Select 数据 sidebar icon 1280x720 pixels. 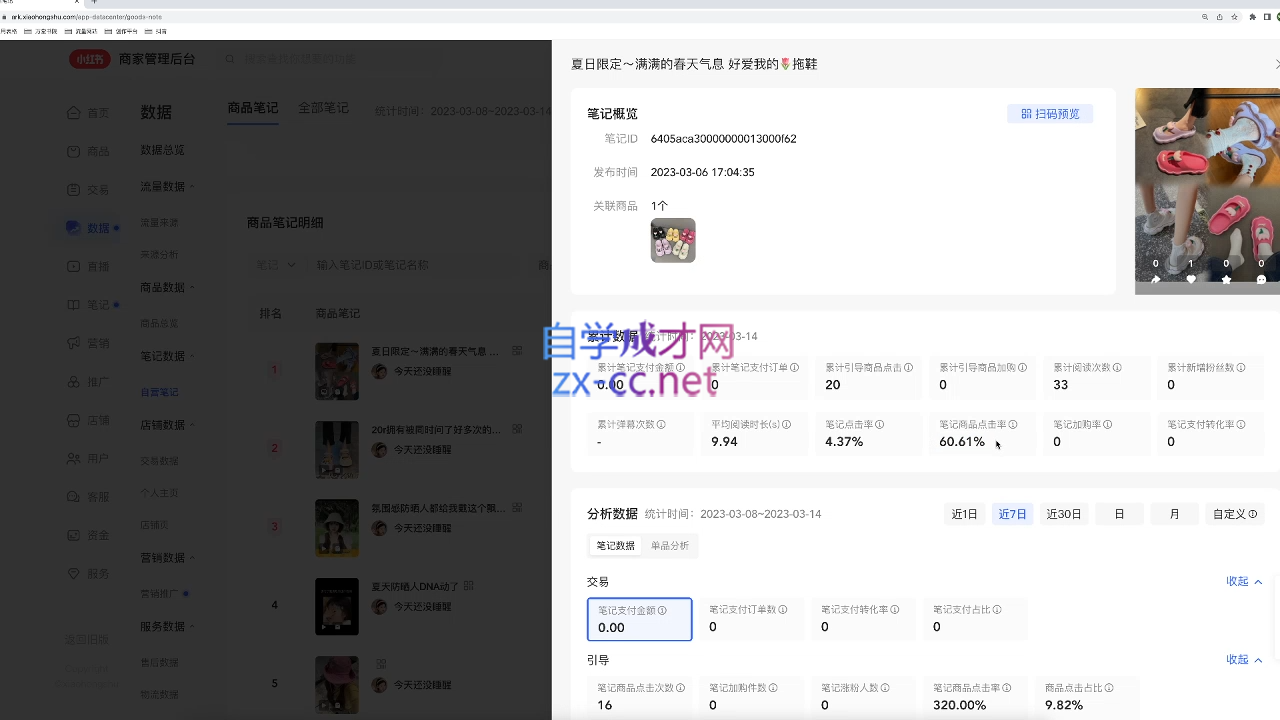(74, 228)
